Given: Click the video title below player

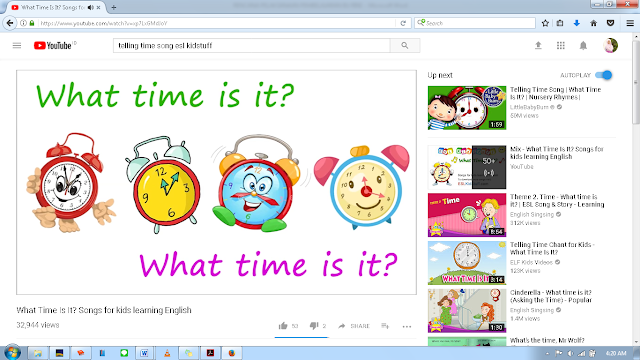Looking at the screenshot, I should pyautogui.click(x=104, y=310).
